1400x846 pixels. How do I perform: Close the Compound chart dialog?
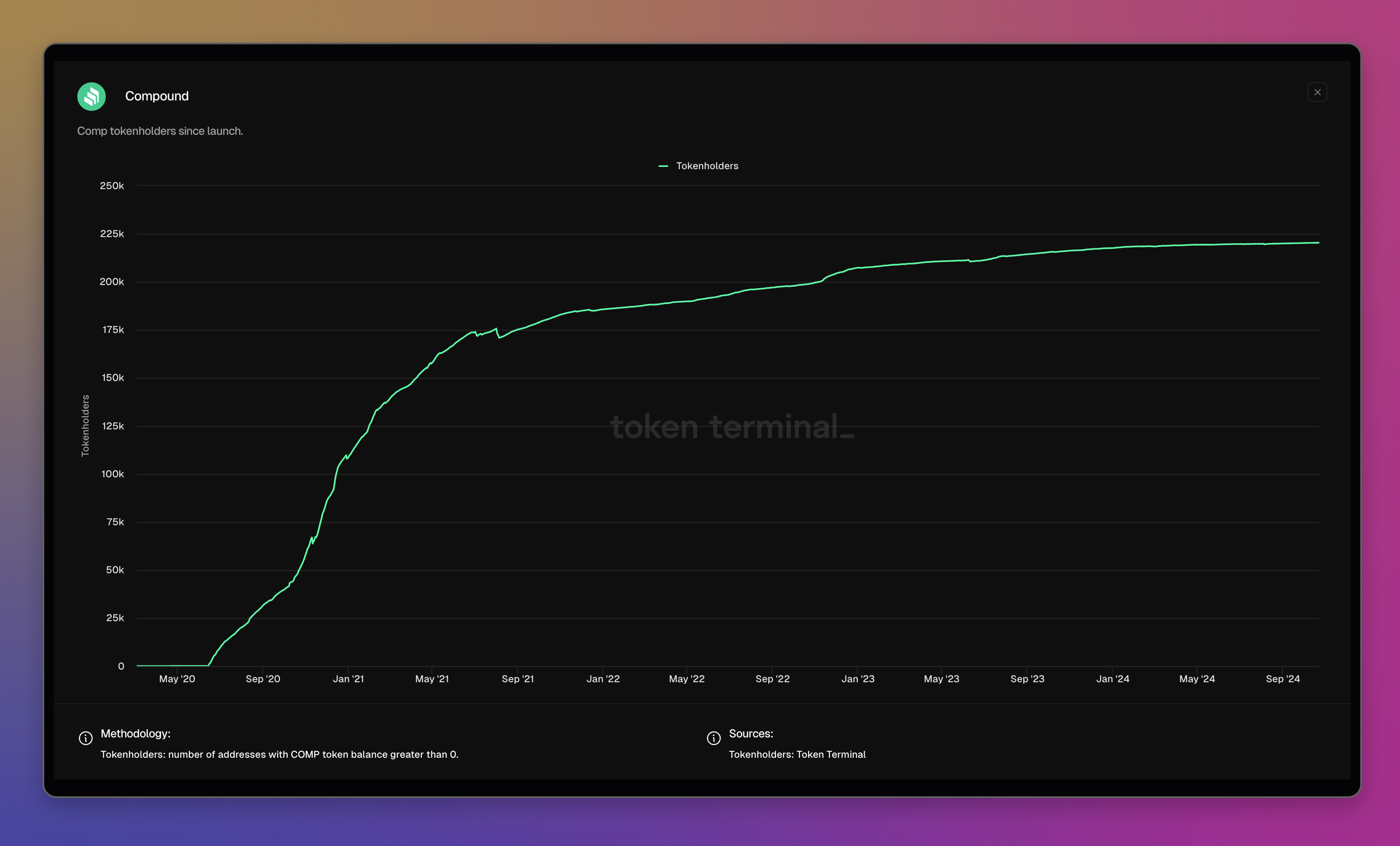pos(1317,92)
